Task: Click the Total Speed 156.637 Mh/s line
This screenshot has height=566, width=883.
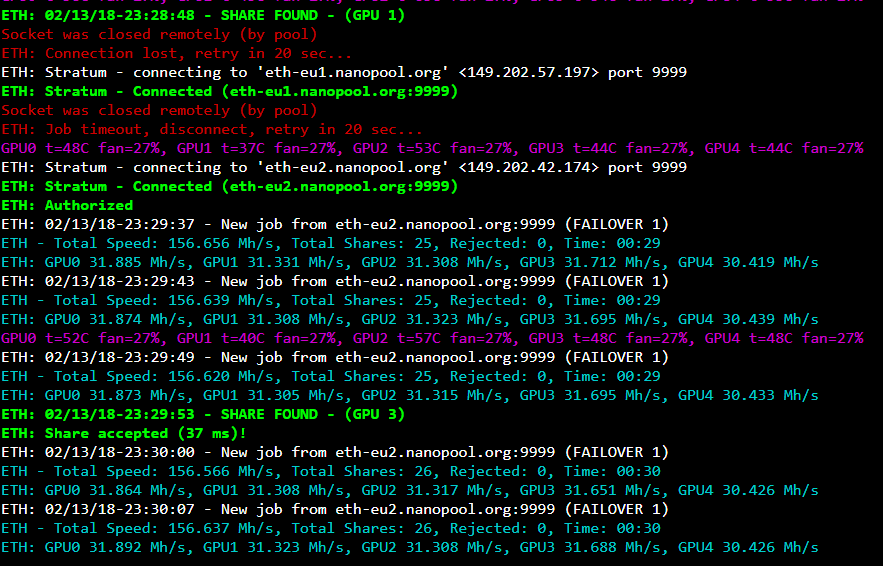Action: (x=331, y=528)
